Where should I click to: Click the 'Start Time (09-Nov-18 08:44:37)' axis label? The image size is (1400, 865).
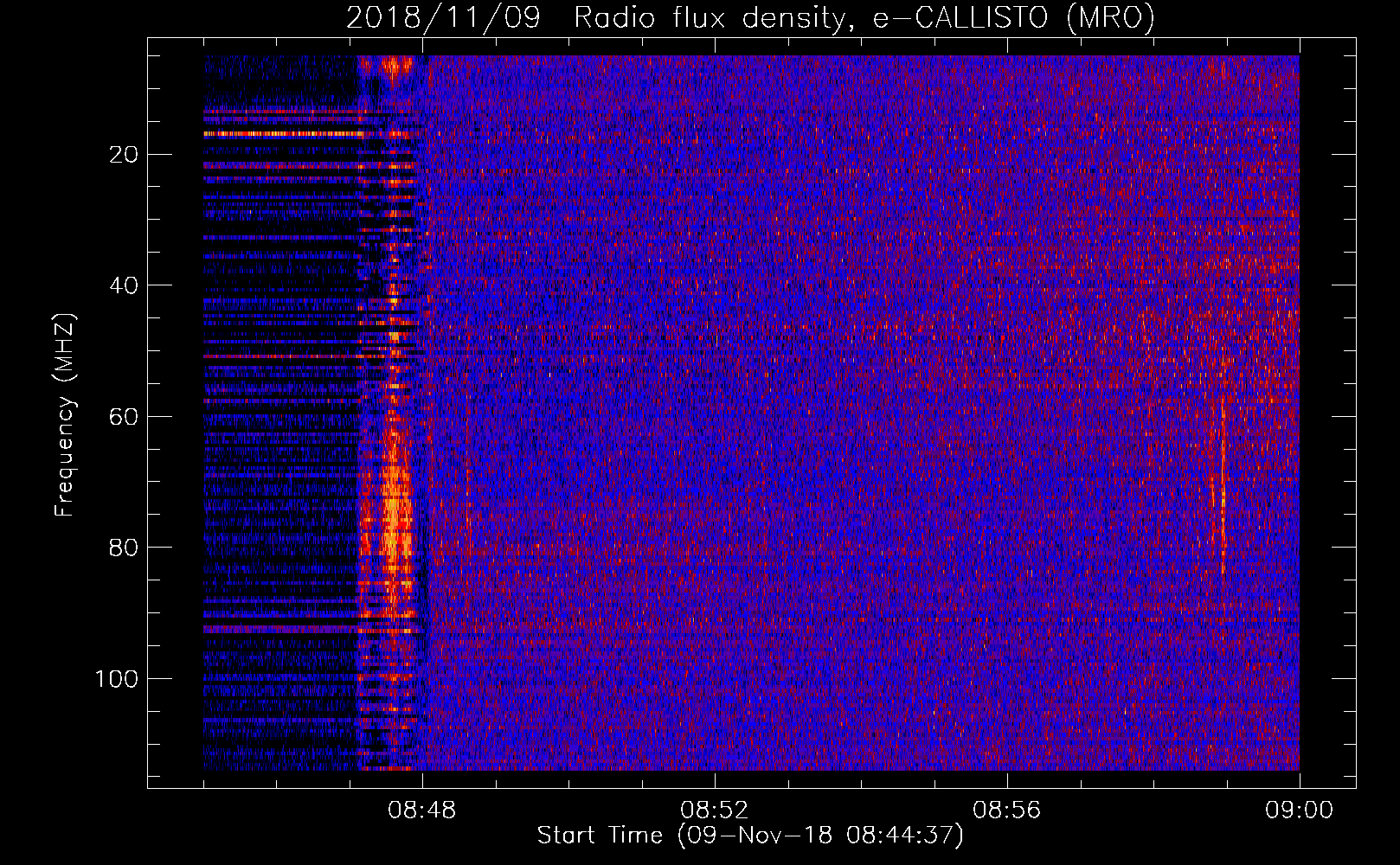[750, 836]
